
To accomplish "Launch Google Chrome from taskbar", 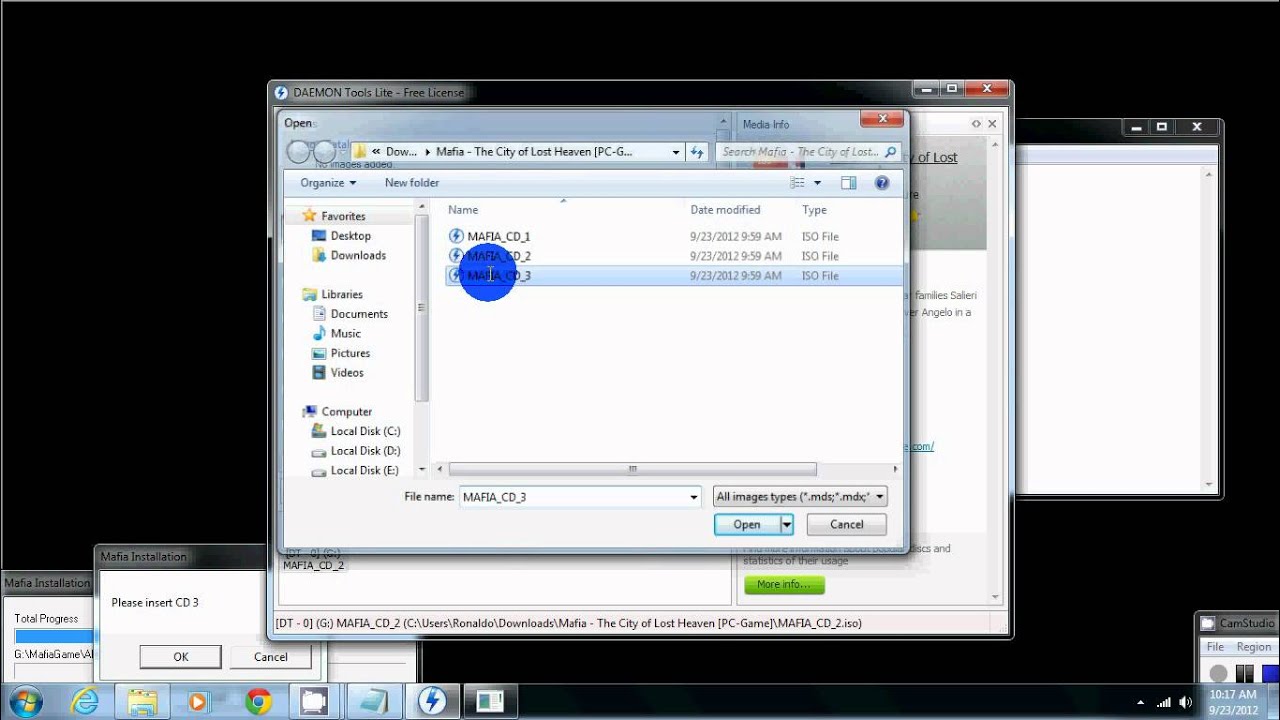I will point(258,701).
